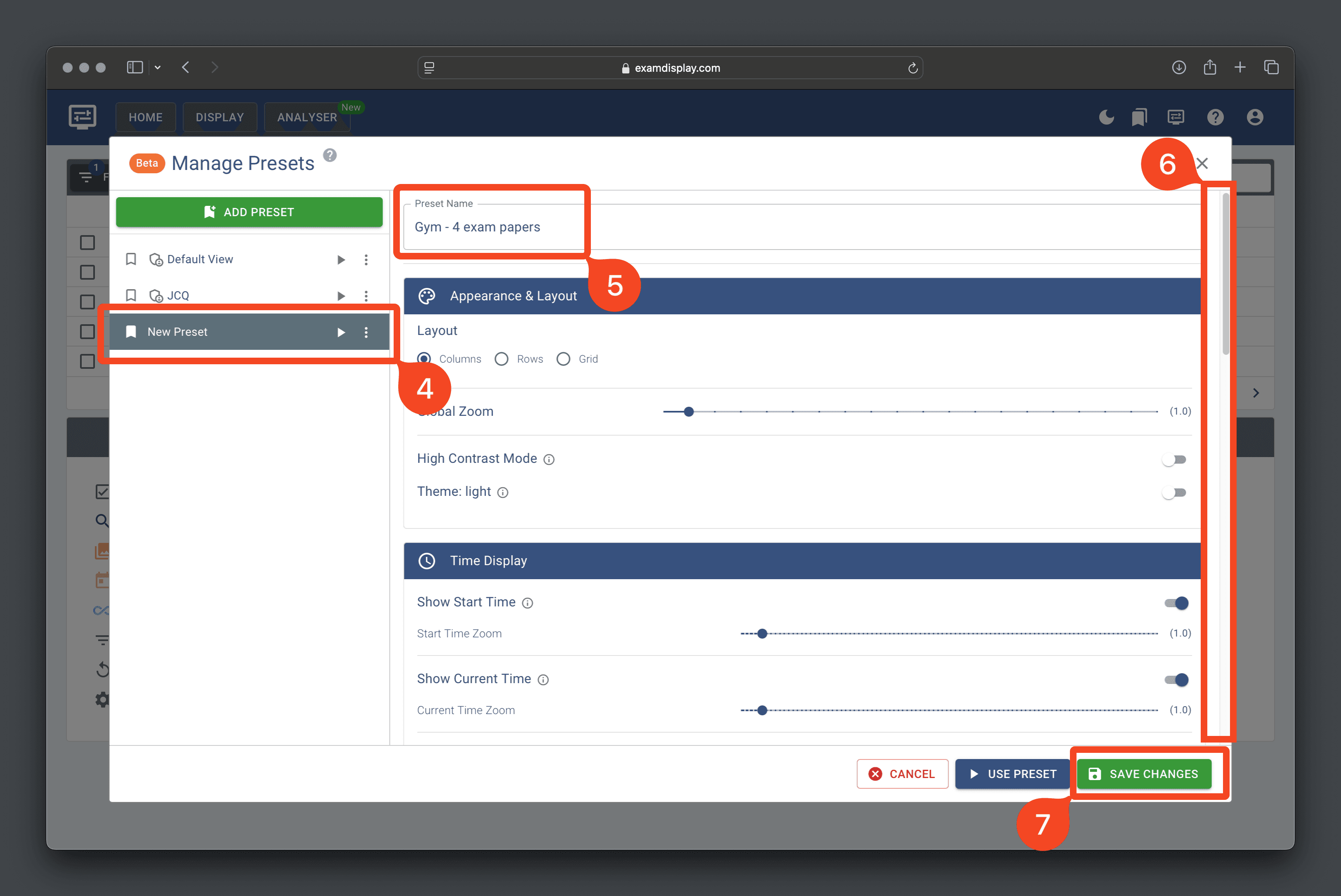Open three-dot menu for New Preset

pos(366,332)
